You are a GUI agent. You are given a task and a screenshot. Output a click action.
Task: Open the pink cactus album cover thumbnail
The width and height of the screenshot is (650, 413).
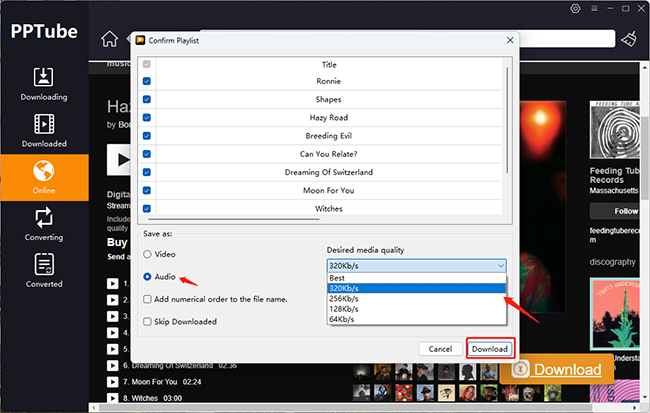[615, 313]
